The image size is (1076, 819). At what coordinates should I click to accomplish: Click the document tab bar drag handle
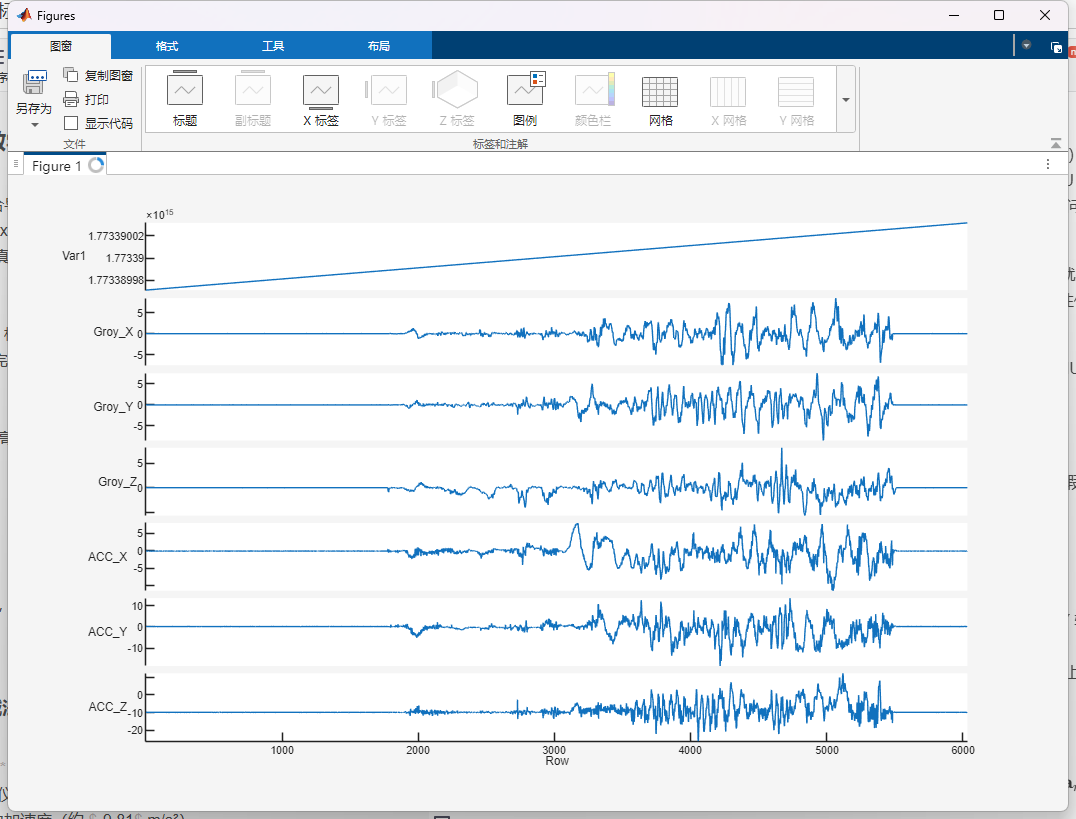pyautogui.click(x=16, y=164)
